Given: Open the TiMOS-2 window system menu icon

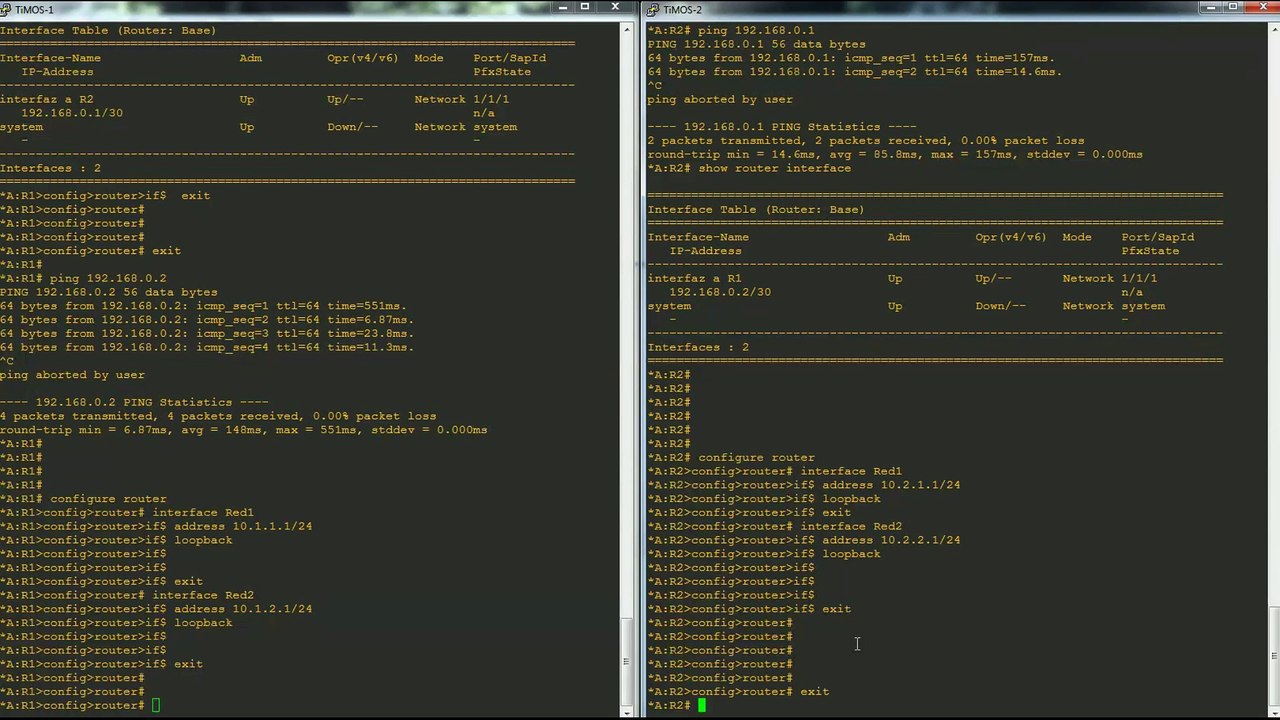Looking at the screenshot, I should (x=653, y=9).
